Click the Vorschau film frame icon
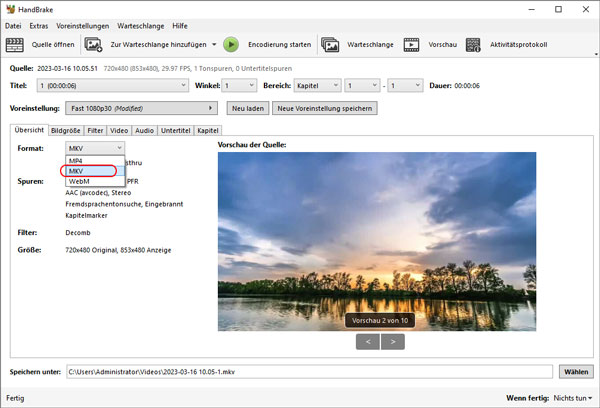The image size is (600, 408). pyautogui.click(x=411, y=45)
